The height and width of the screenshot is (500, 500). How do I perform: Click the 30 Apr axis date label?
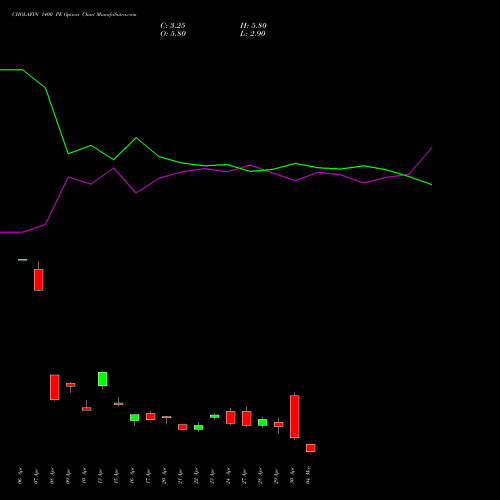pyautogui.click(x=292, y=476)
